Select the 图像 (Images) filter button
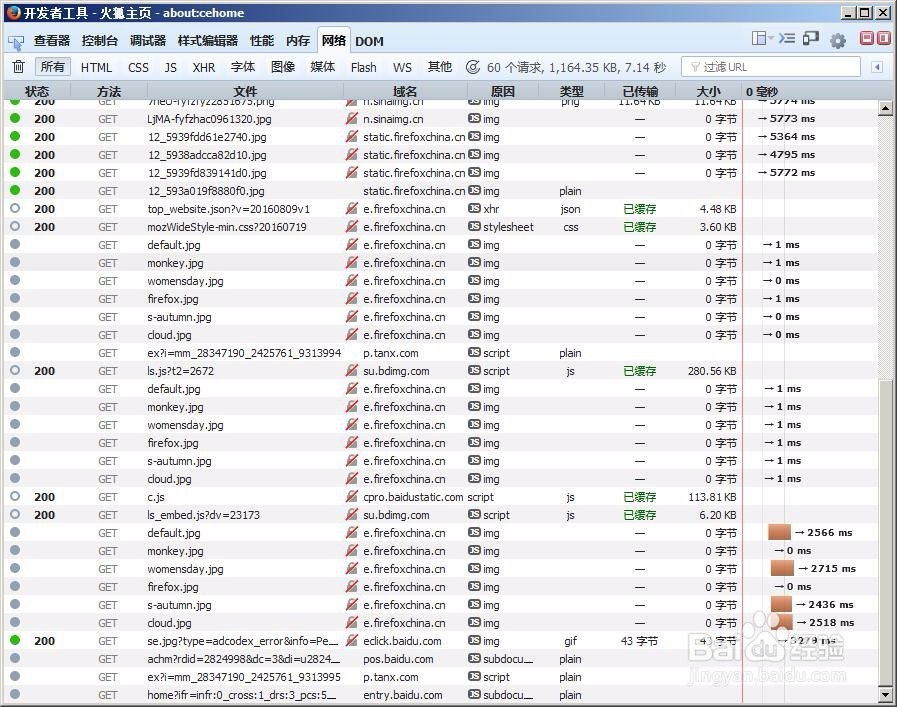The width and height of the screenshot is (897, 707). 281,67
